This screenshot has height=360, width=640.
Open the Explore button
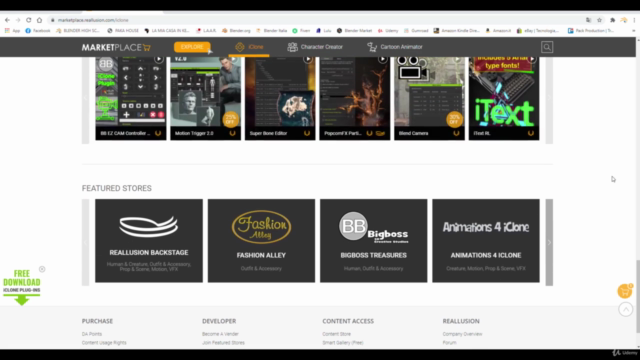[192, 47]
